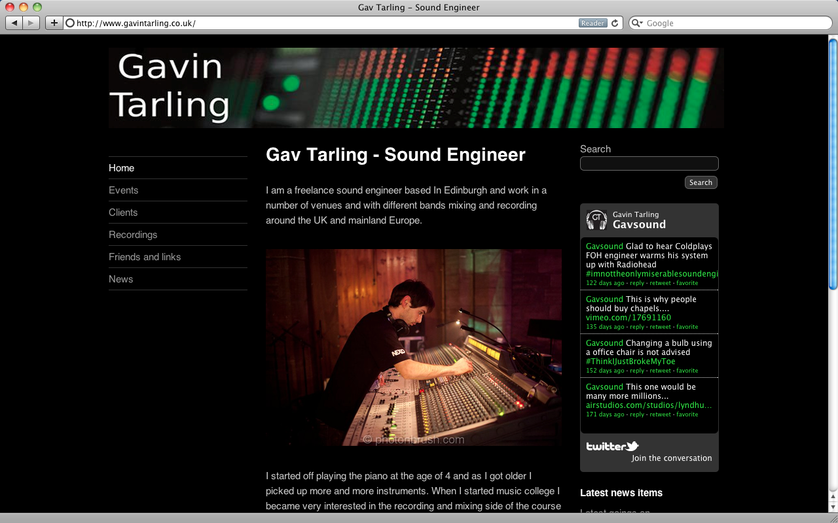Focus the website Search text box
The image size is (838, 523).
(x=649, y=163)
